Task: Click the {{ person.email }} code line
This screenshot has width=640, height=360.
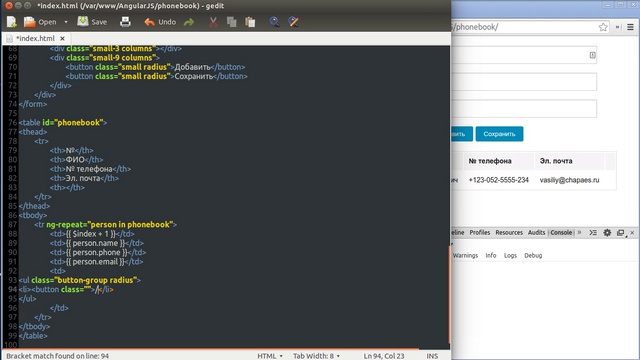Action: (x=96, y=262)
